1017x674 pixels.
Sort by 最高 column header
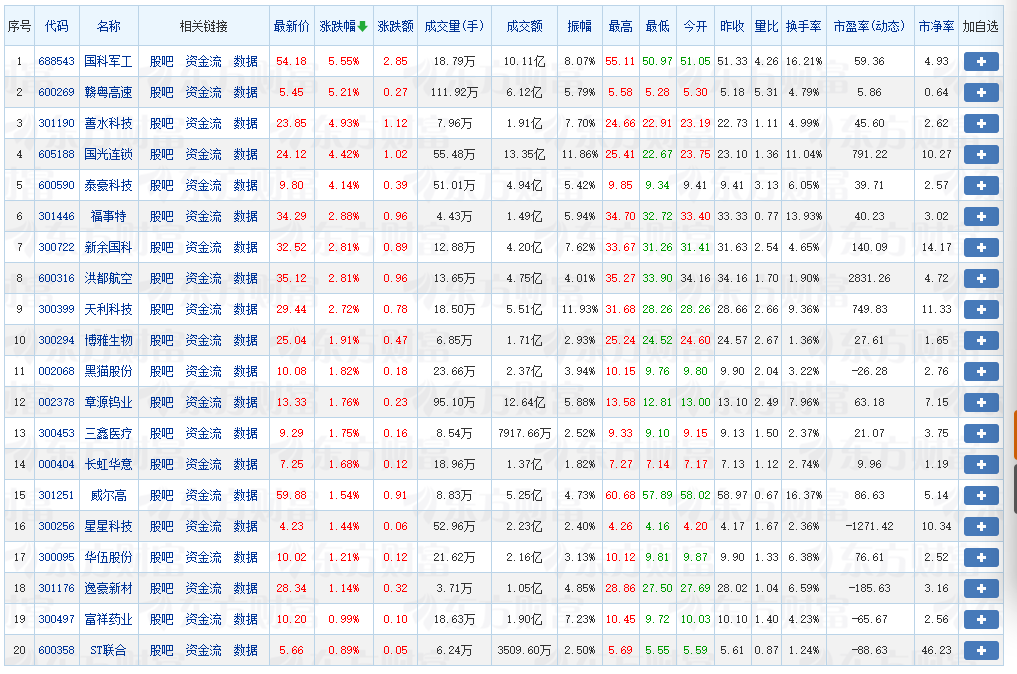(x=620, y=27)
